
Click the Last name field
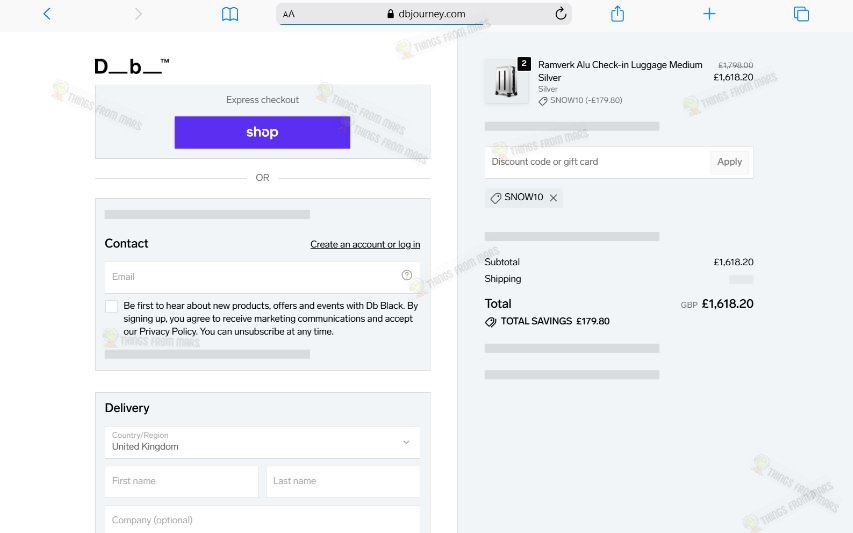tap(343, 481)
